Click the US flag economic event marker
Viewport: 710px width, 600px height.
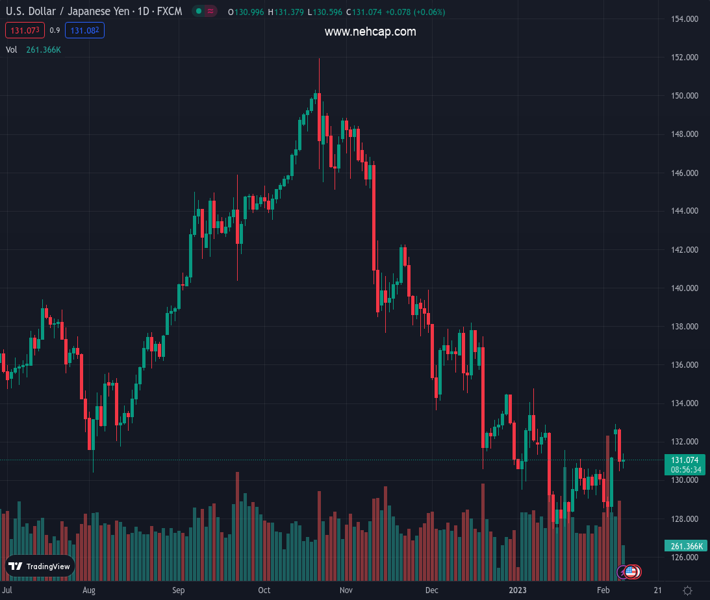click(633, 572)
